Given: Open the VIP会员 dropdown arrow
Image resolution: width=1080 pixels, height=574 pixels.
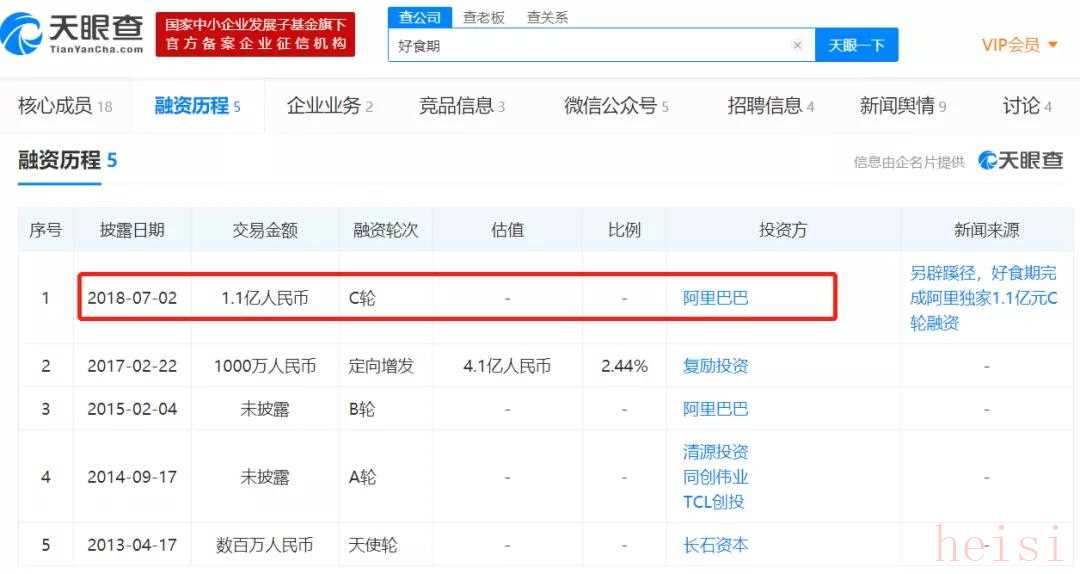Looking at the screenshot, I should pos(1052,45).
